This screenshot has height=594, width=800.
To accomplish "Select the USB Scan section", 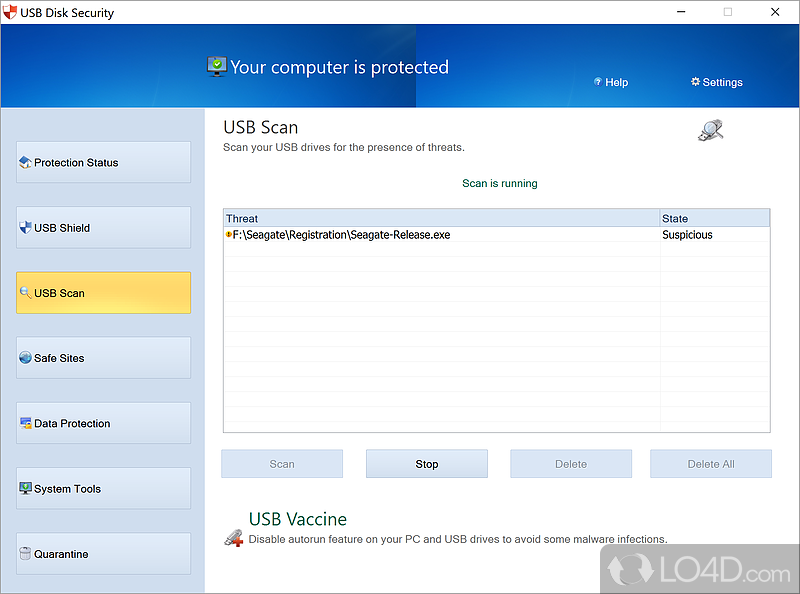I will [x=104, y=292].
